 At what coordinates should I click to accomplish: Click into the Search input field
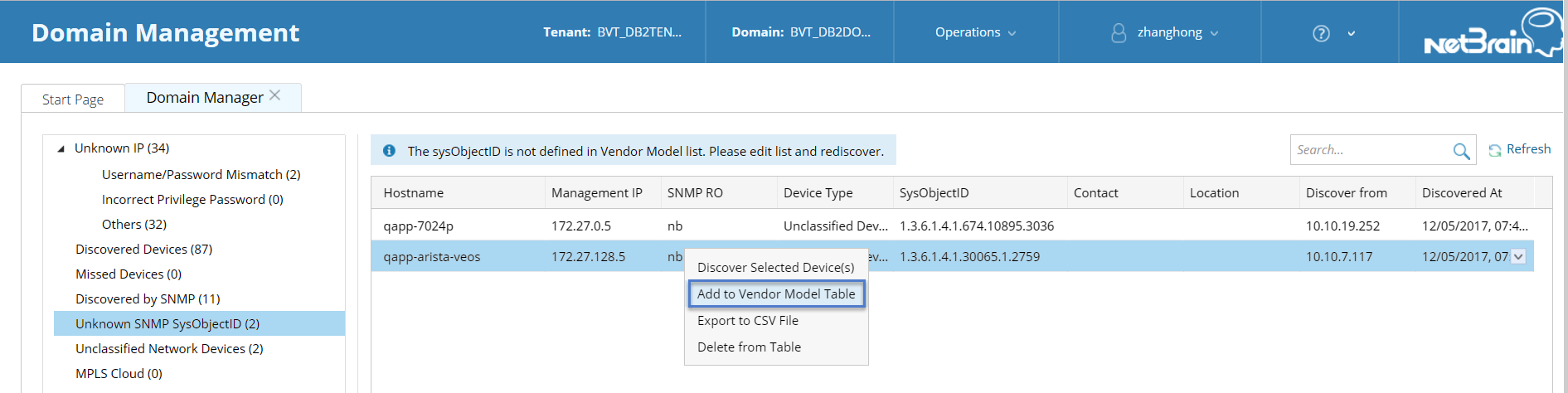click(1368, 150)
